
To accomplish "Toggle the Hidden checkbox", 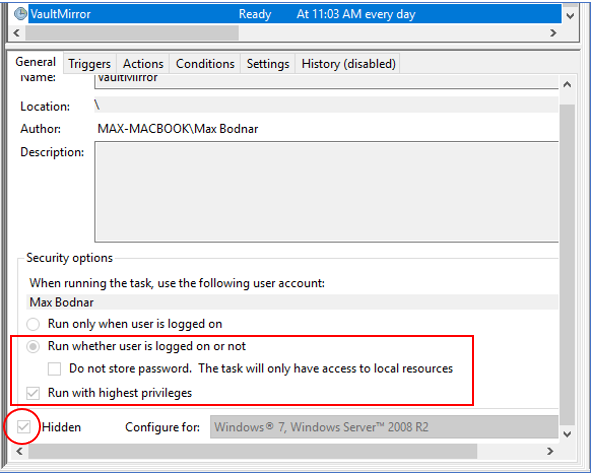I will [x=23, y=427].
